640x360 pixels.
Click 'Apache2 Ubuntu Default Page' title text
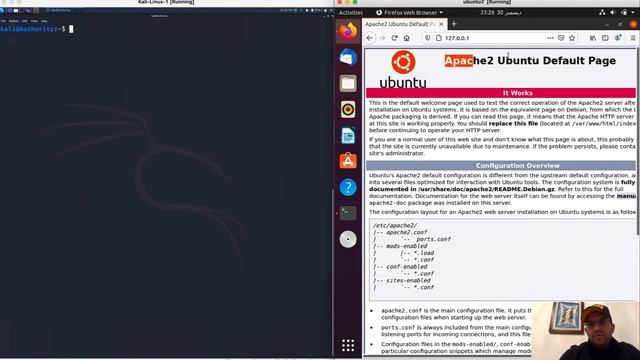(530, 60)
